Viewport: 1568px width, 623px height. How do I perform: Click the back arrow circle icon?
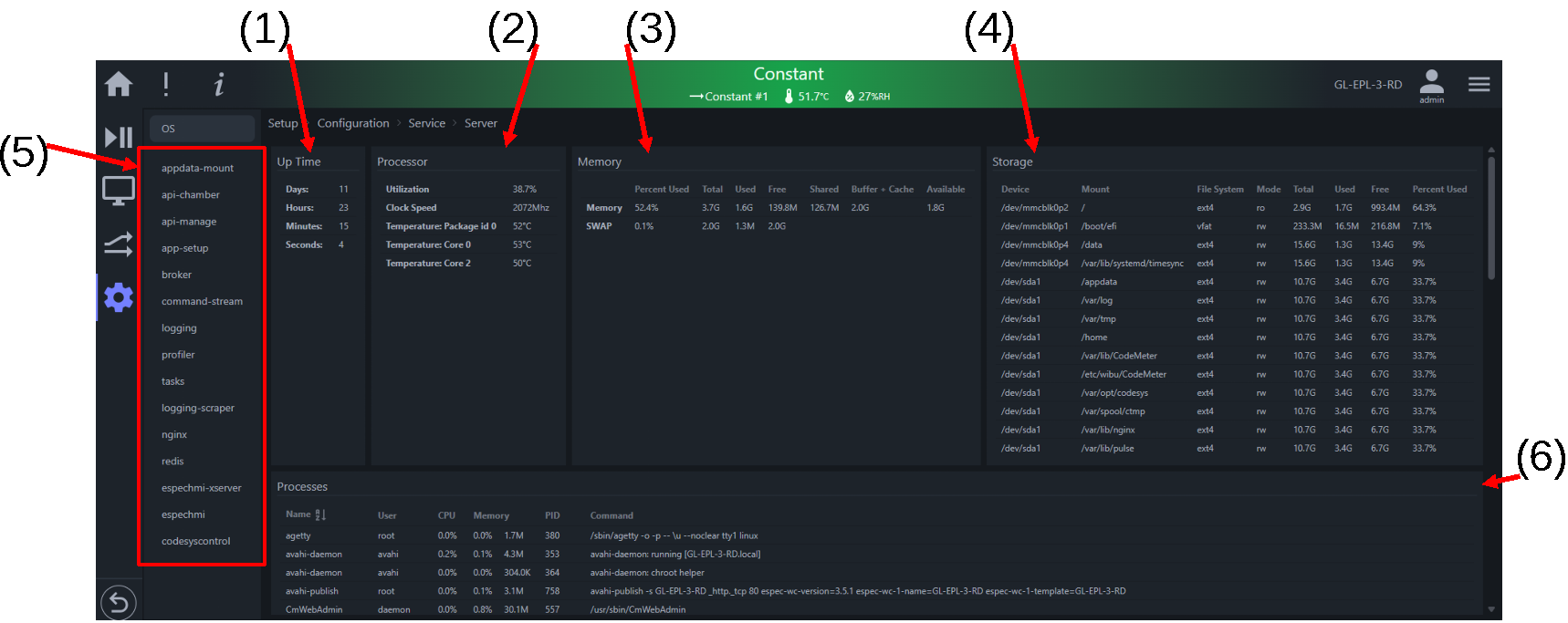click(x=119, y=603)
